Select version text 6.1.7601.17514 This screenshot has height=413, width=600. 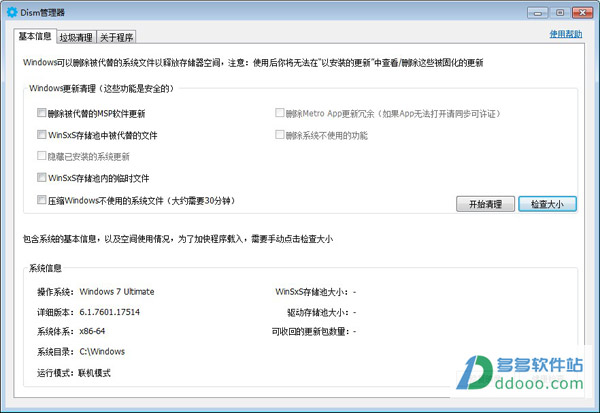click(x=109, y=312)
